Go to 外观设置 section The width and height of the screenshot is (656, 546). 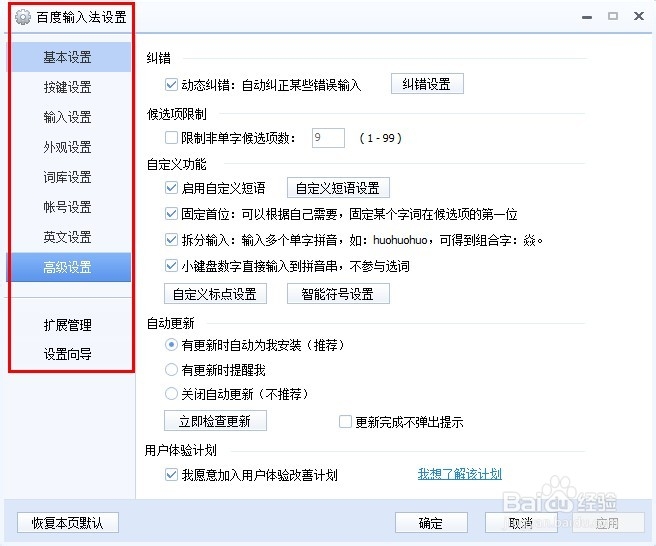69,147
